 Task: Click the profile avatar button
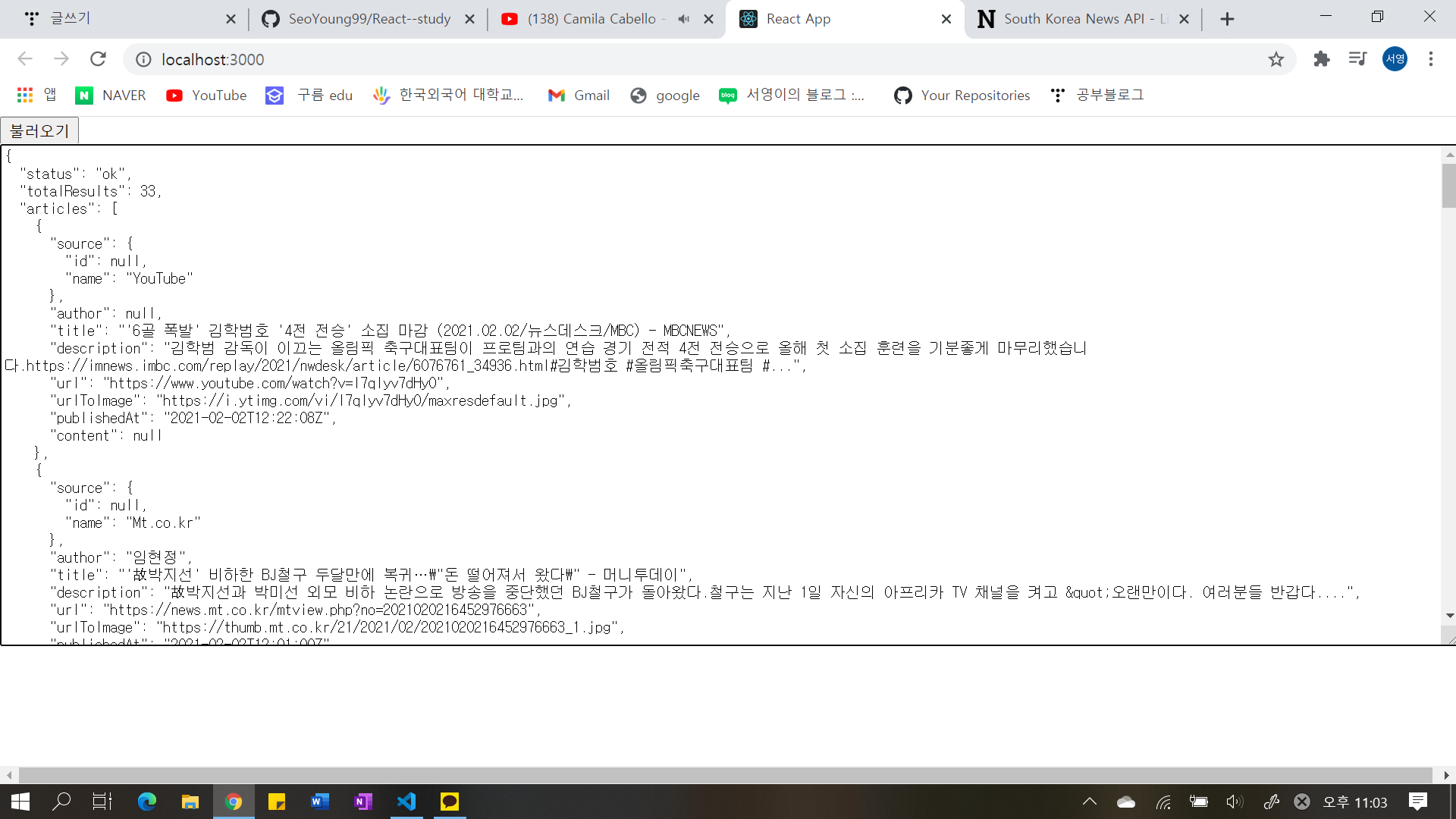pyautogui.click(x=1395, y=59)
